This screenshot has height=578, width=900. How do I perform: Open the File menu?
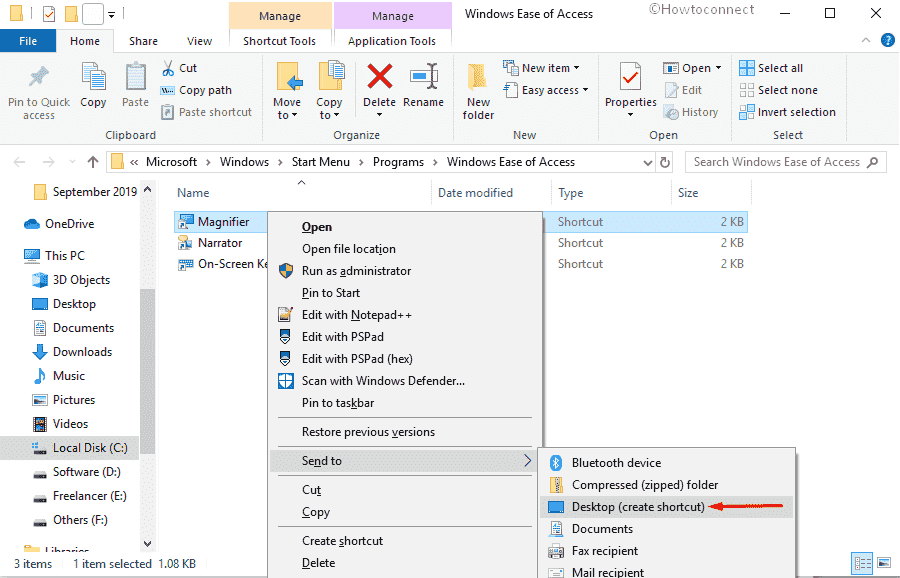pyautogui.click(x=28, y=41)
